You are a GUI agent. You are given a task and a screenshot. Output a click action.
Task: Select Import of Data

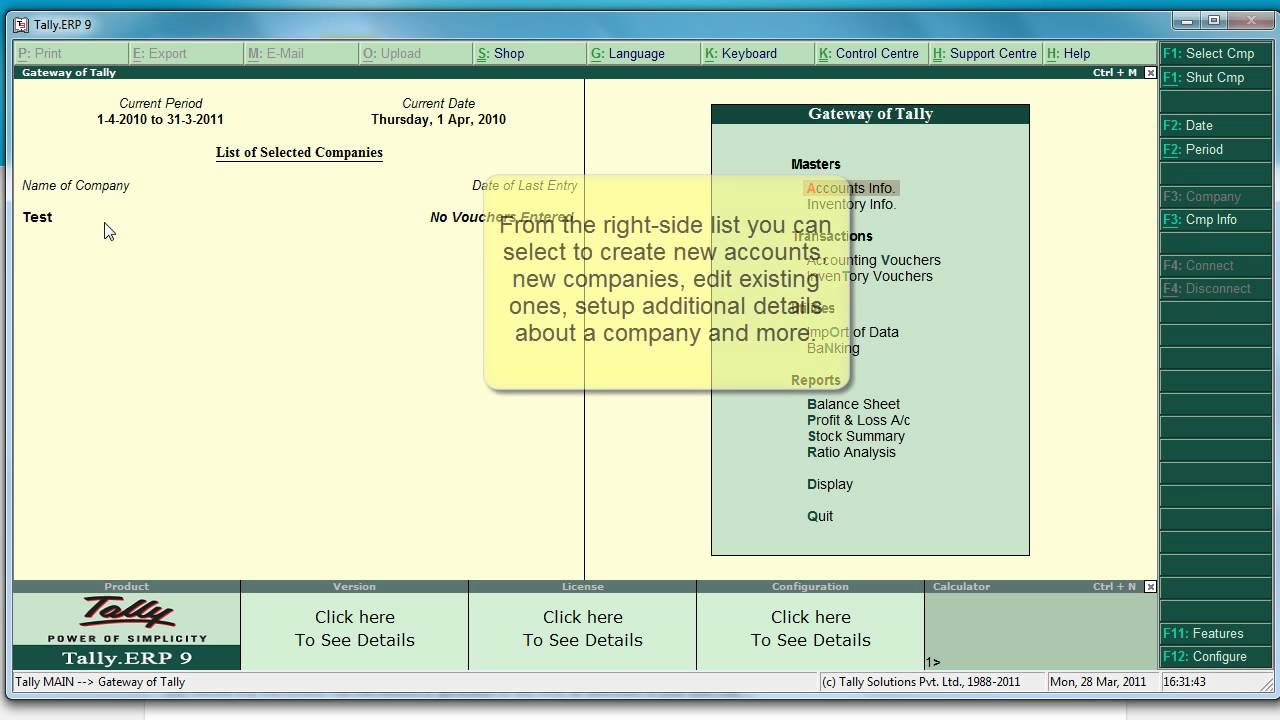[853, 332]
